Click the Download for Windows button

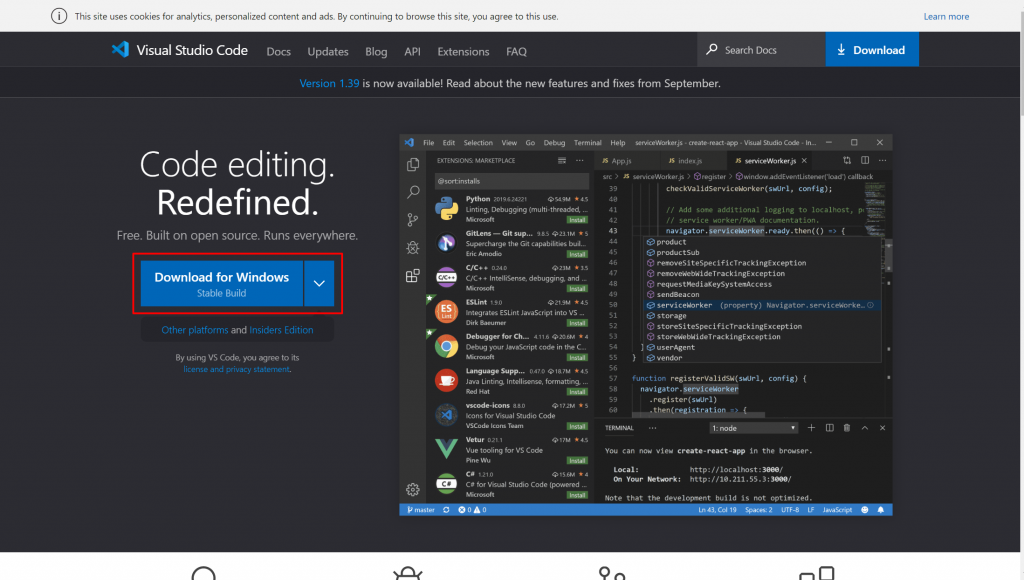[x=221, y=283]
